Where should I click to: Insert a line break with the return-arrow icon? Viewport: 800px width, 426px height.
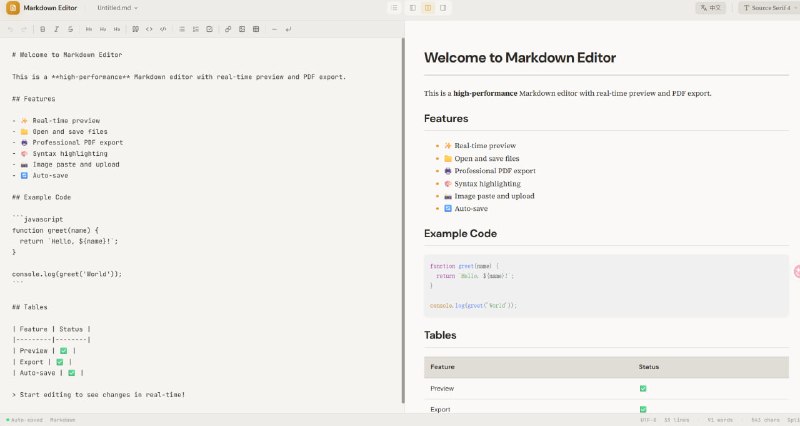(x=288, y=29)
